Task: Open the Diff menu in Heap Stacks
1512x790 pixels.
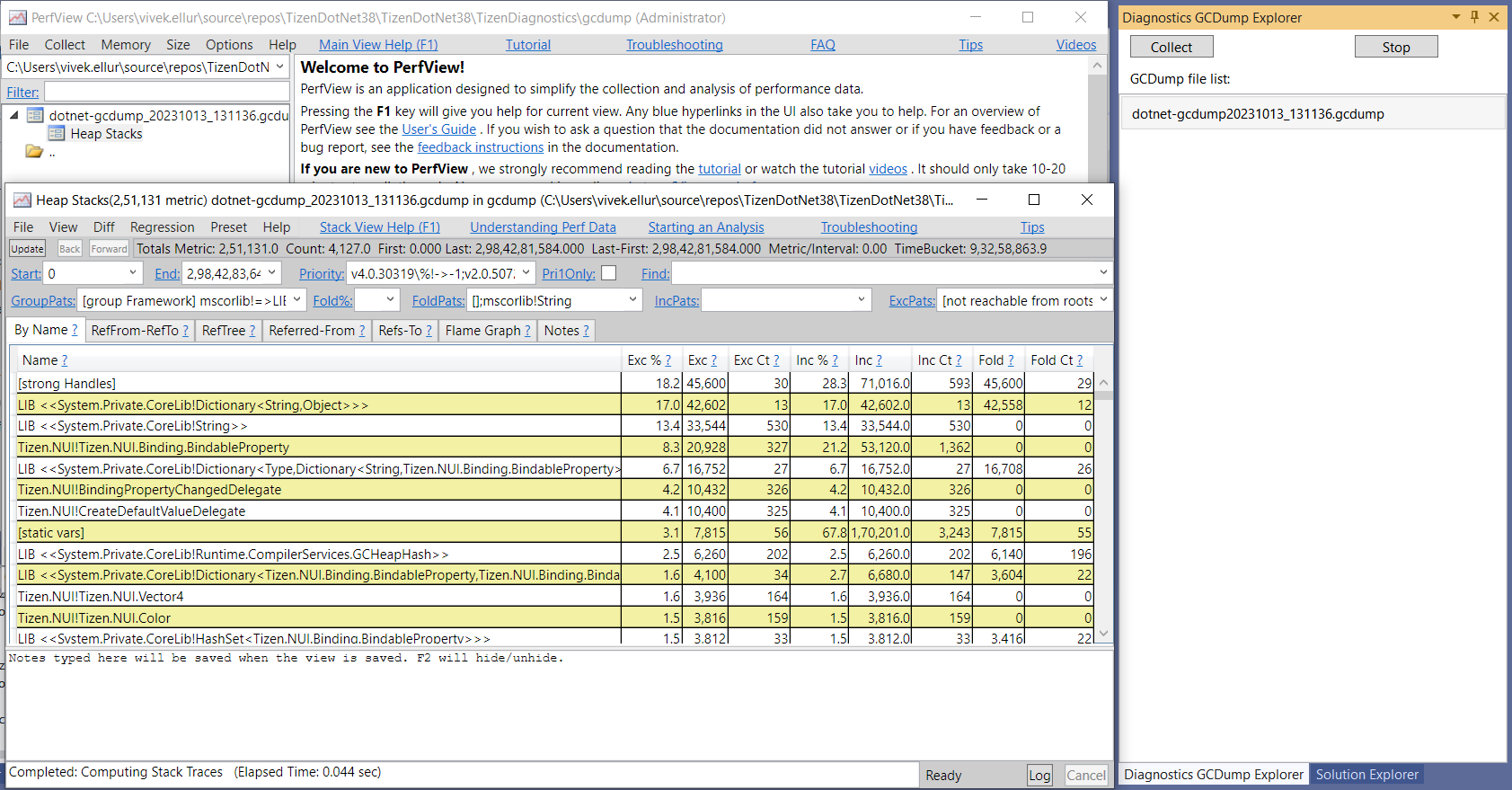Action: [x=103, y=227]
